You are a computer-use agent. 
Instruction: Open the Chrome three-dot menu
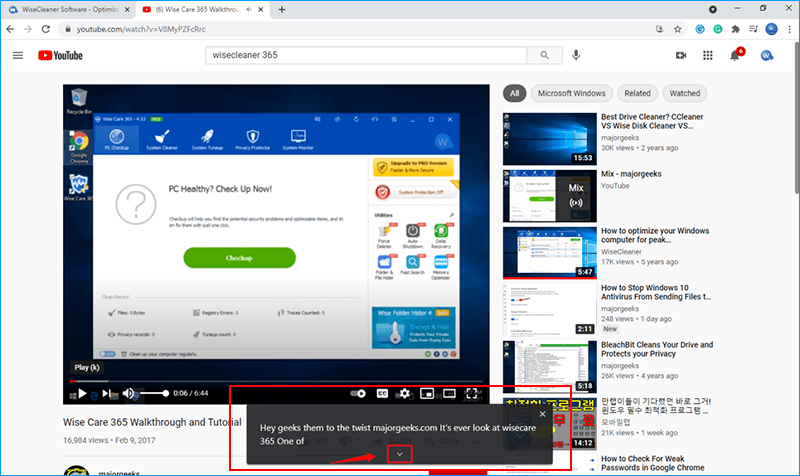coord(790,29)
